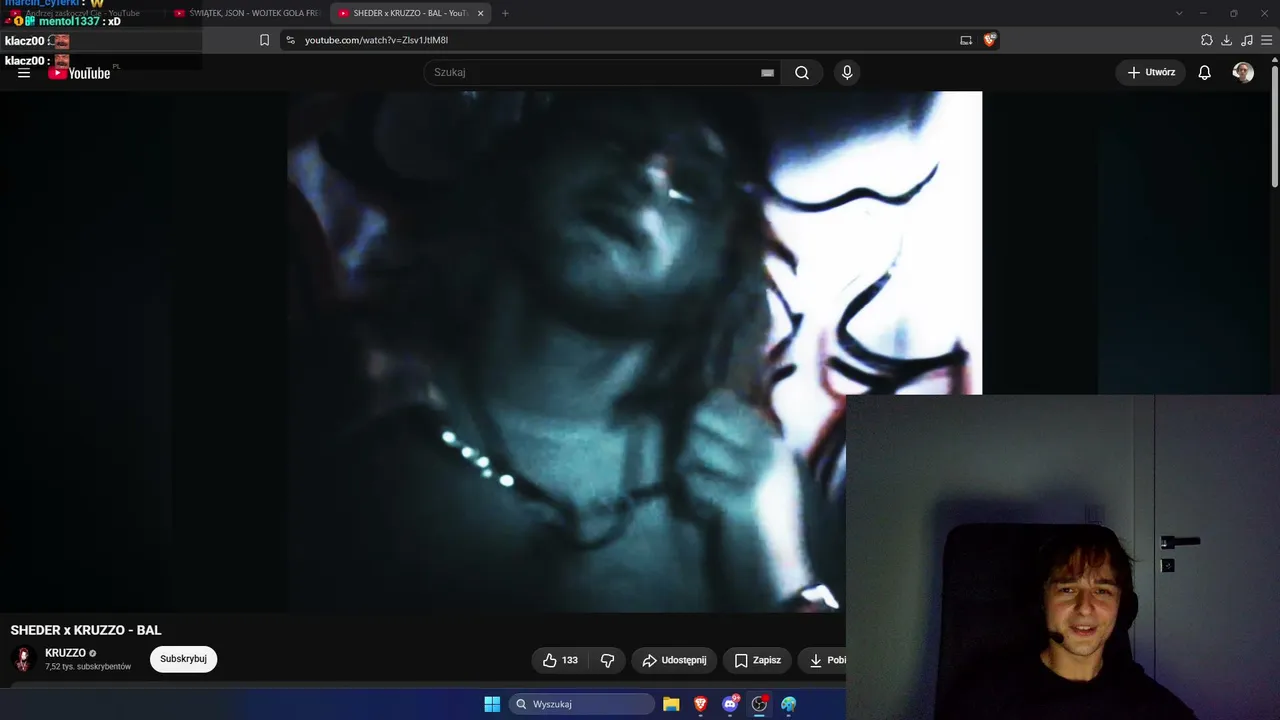Share the video via Udostępnij
The height and width of the screenshot is (720, 1280).
pos(674,660)
